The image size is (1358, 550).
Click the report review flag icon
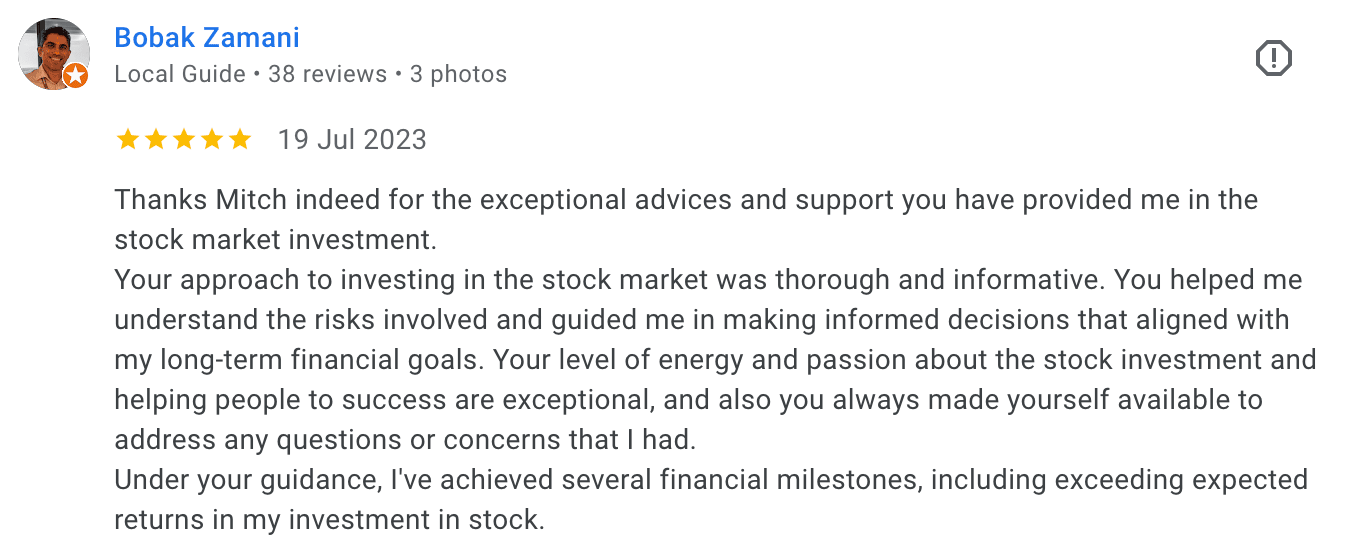click(x=1273, y=59)
